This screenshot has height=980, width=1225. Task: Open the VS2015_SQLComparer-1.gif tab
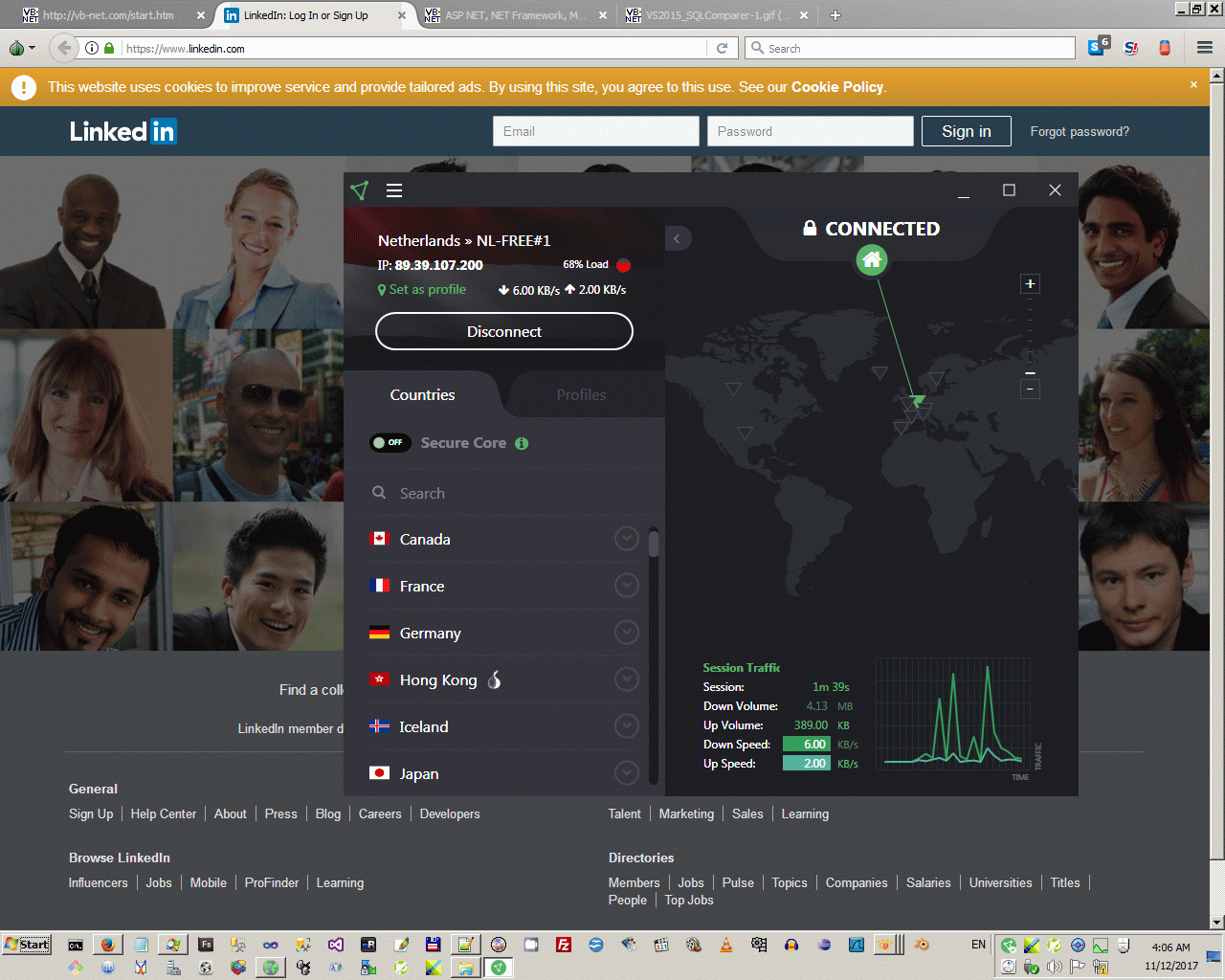point(717,15)
